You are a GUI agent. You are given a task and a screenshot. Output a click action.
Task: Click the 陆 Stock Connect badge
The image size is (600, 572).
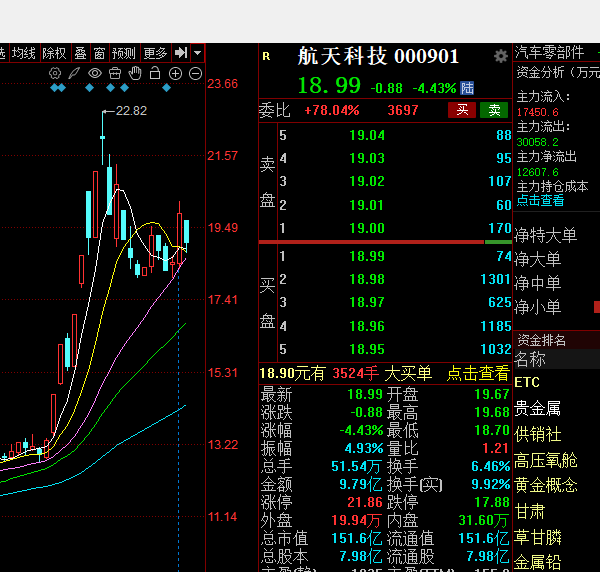467,88
